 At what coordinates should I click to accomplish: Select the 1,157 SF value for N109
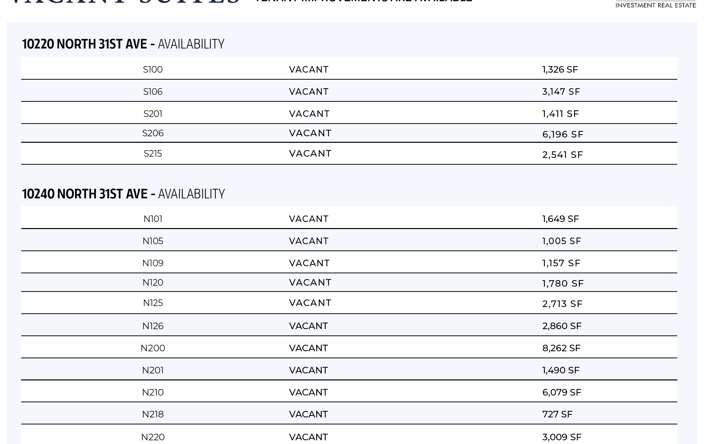click(561, 263)
